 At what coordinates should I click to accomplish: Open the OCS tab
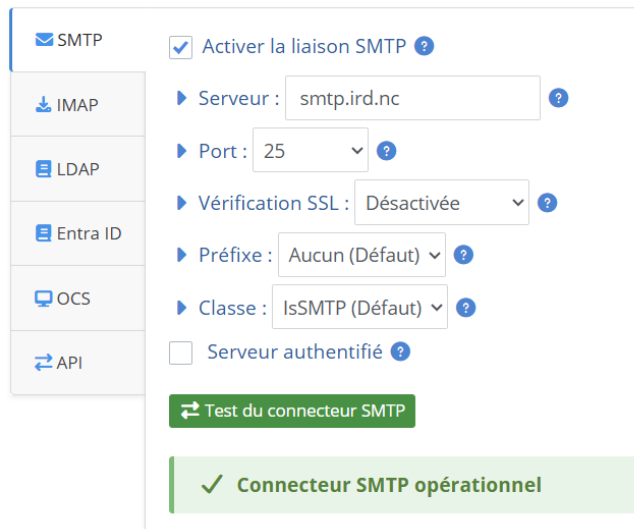click(x=77, y=298)
